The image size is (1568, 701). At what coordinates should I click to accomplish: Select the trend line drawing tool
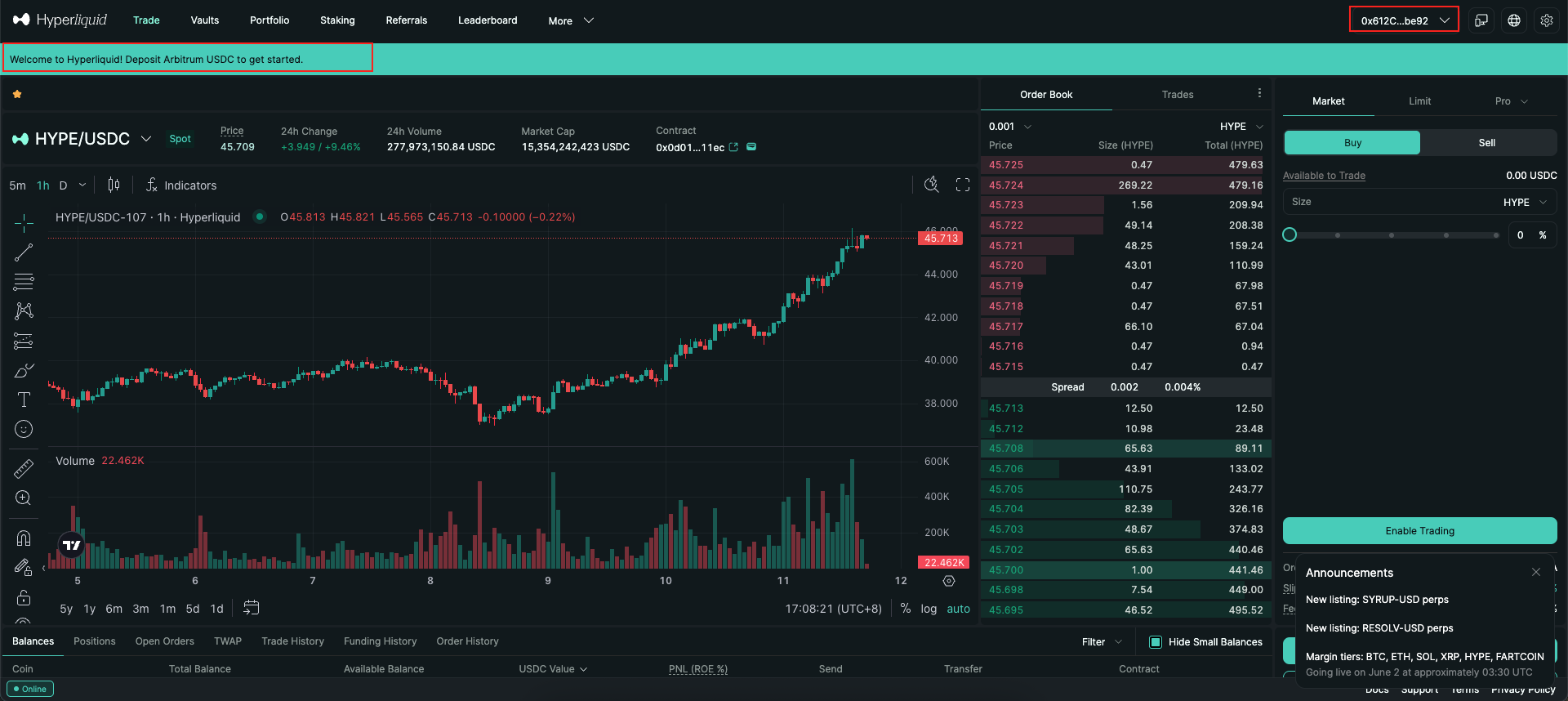tap(24, 252)
